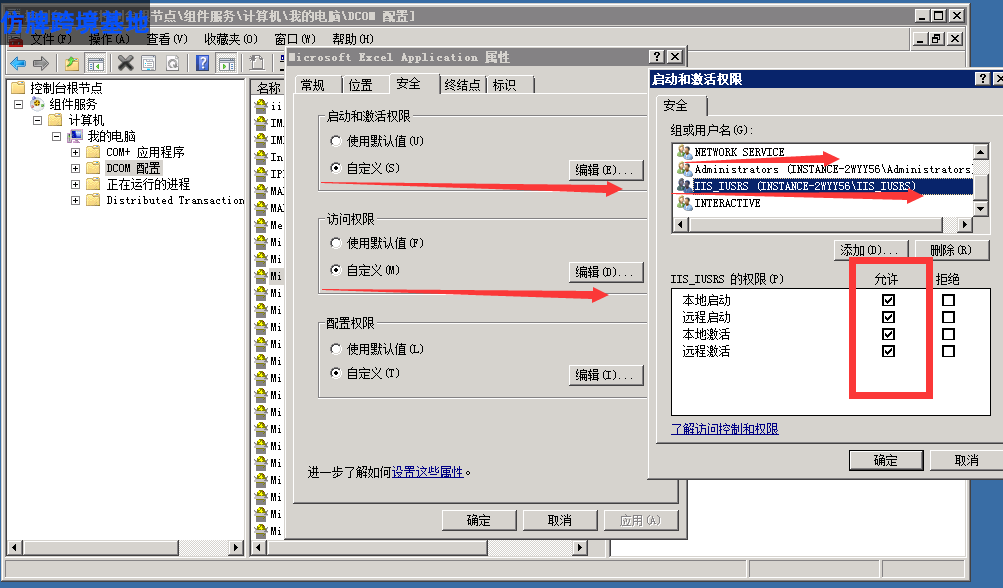Select the 我的电脑 computer icon
1003x588 pixels.
tap(75, 136)
